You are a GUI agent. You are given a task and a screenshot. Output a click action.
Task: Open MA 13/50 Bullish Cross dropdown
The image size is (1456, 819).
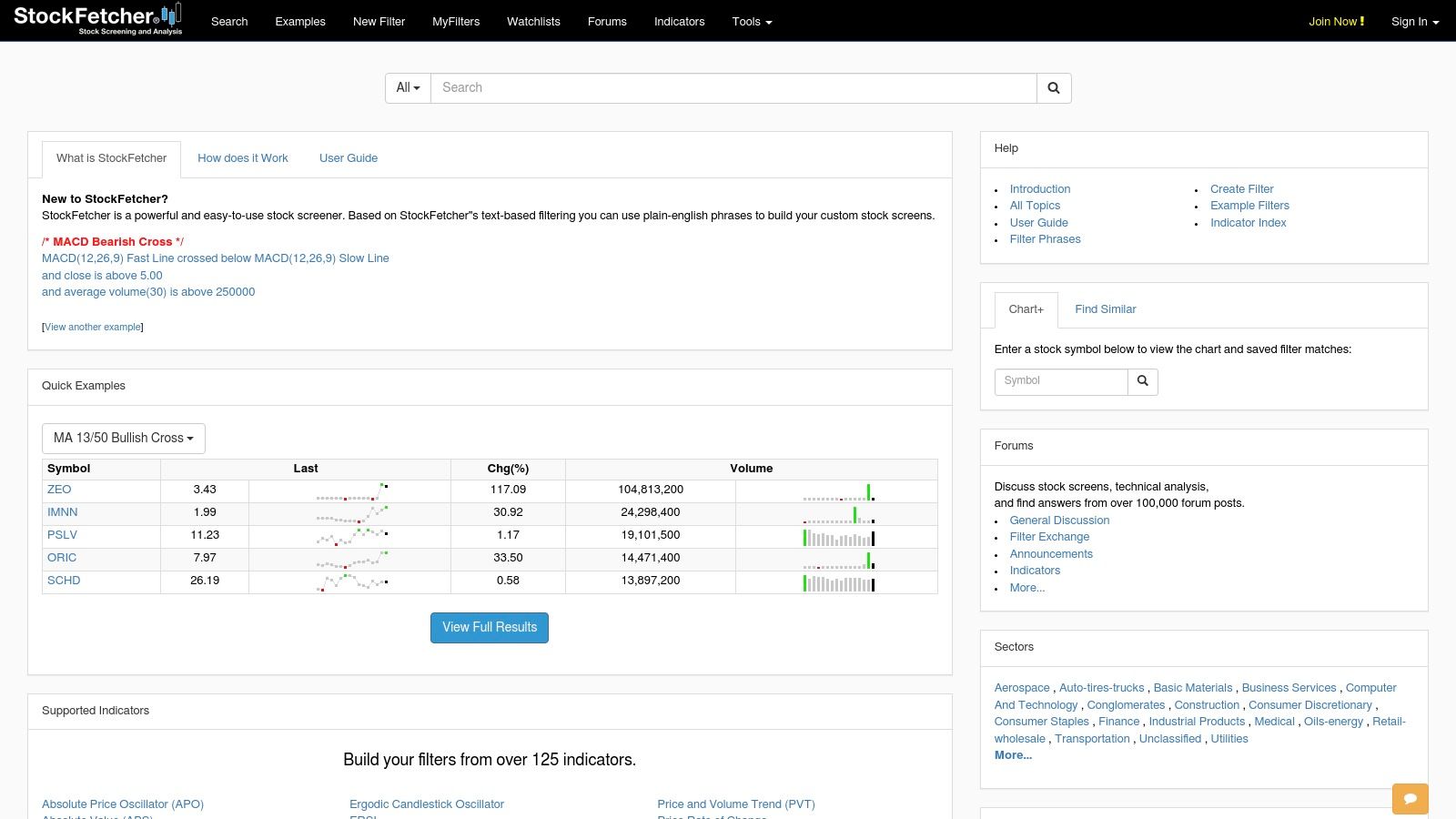point(124,439)
